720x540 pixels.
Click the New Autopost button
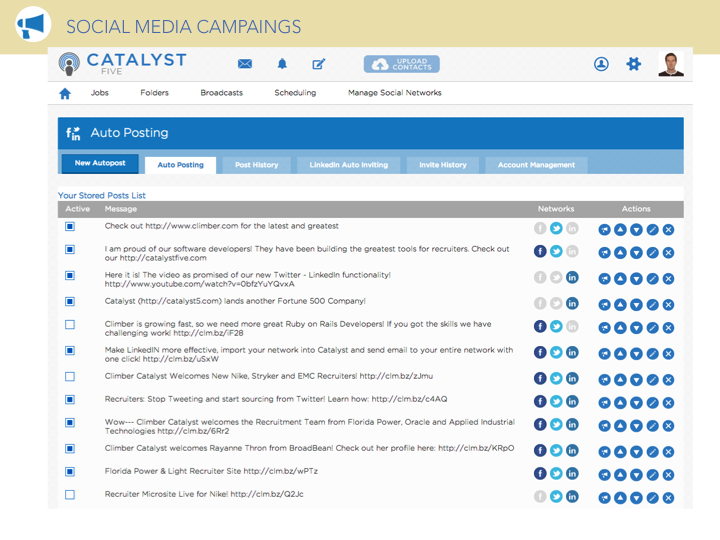tap(100, 163)
